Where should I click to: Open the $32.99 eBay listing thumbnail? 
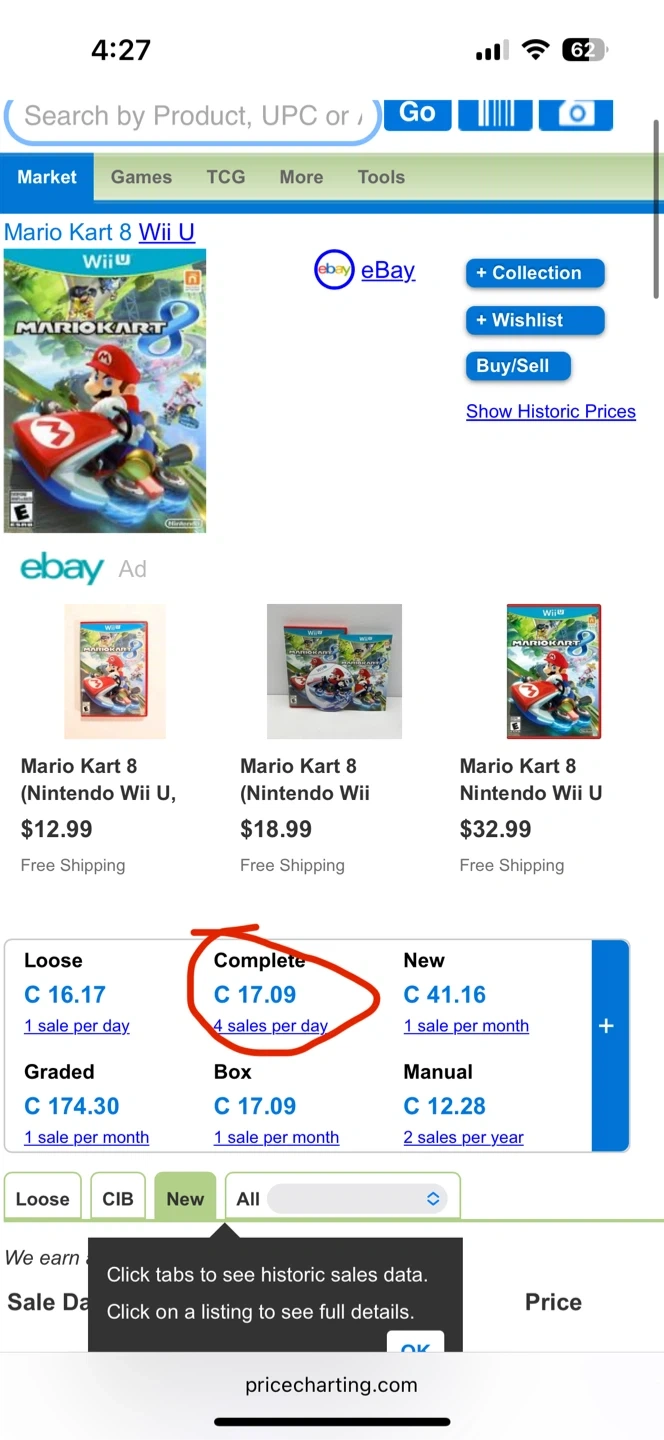tap(554, 671)
